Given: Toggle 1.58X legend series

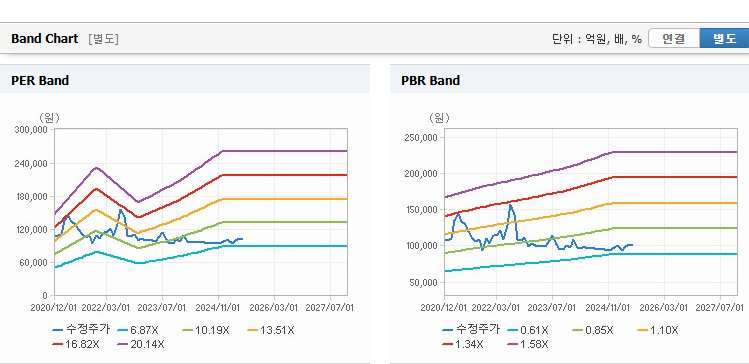Looking at the screenshot, I should tap(528, 344).
